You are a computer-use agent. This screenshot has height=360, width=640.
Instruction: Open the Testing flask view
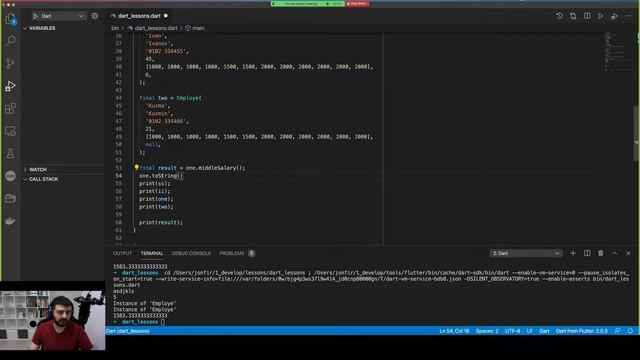coord(11,153)
